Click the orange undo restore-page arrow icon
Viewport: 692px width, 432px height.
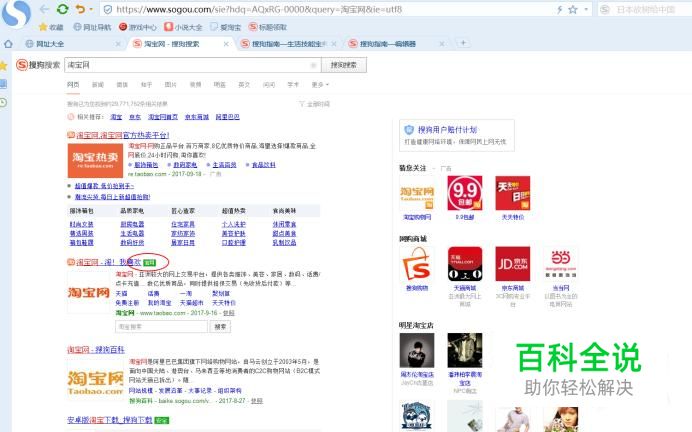click(x=80, y=9)
